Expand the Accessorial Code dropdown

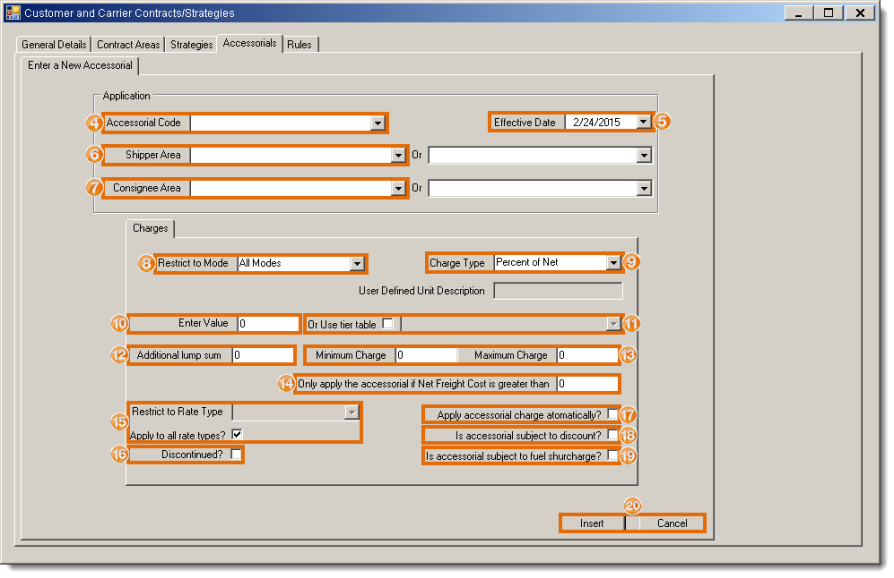(377, 123)
